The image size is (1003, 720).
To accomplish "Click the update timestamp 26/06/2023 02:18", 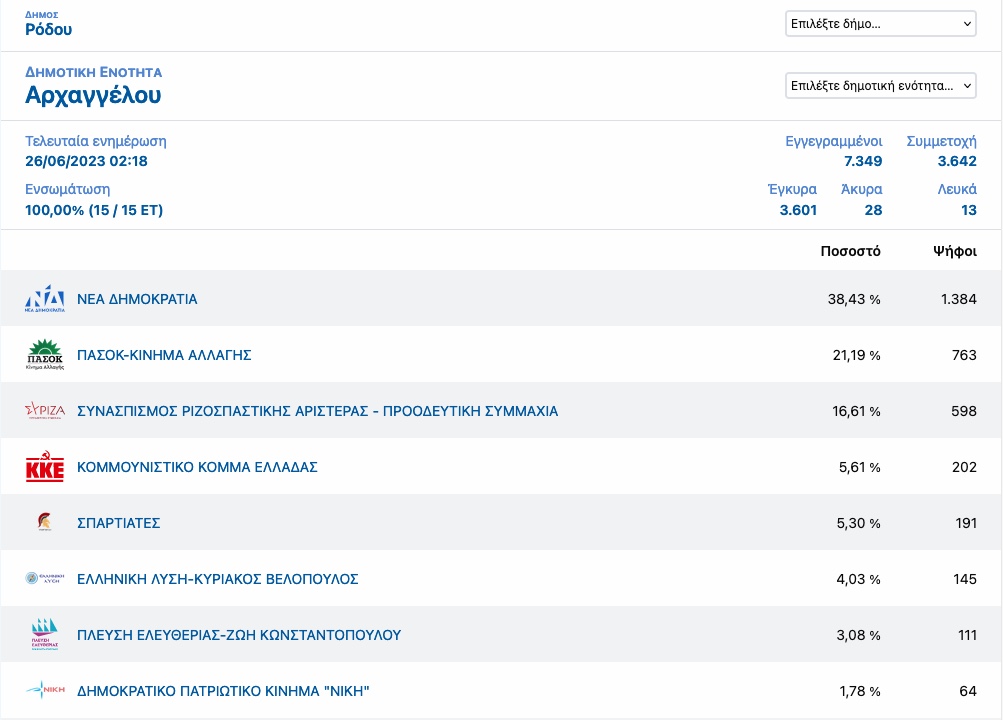I will [x=86, y=161].
